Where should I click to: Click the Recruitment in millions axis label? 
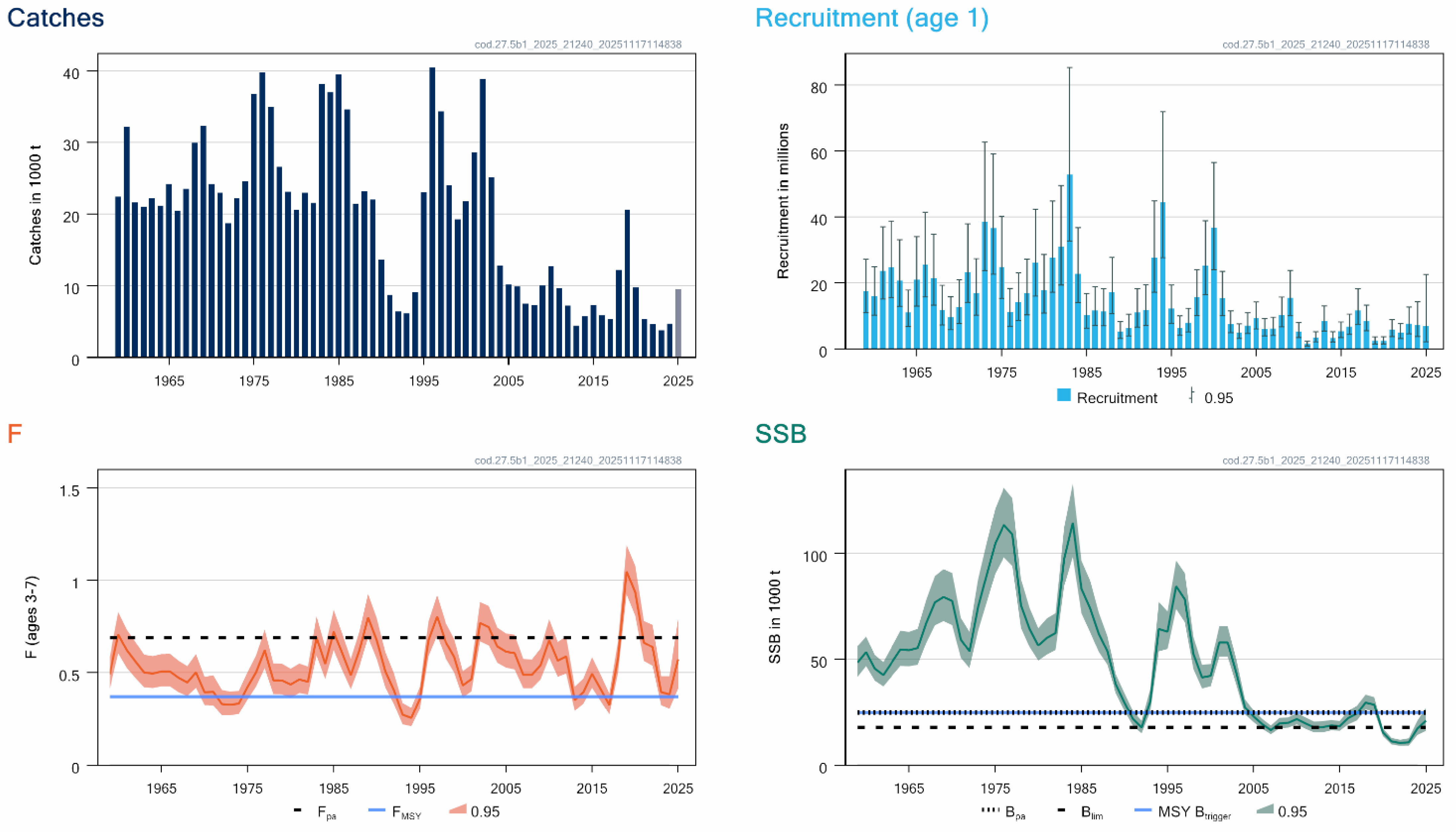coord(783,201)
